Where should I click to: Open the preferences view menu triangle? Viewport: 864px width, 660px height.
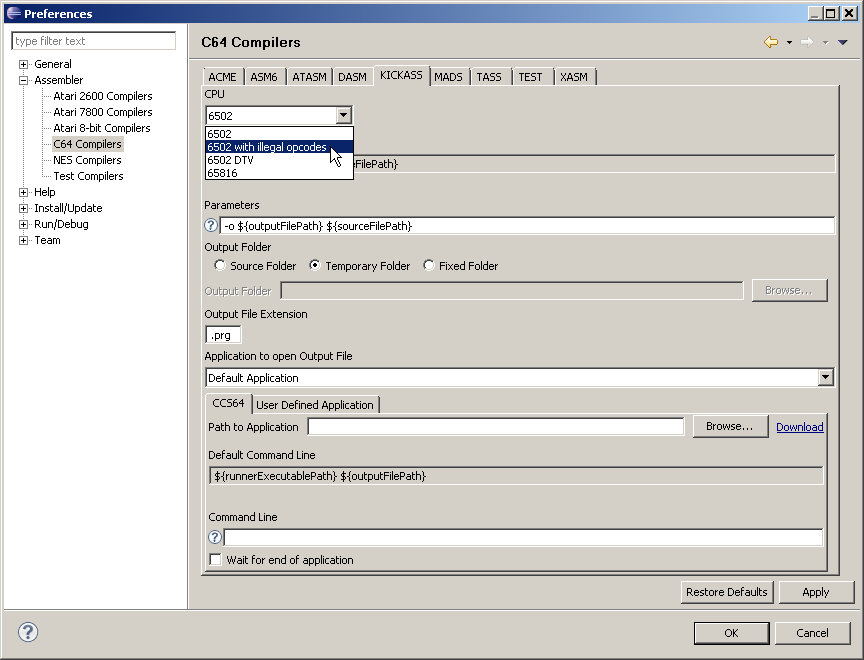(x=842, y=42)
